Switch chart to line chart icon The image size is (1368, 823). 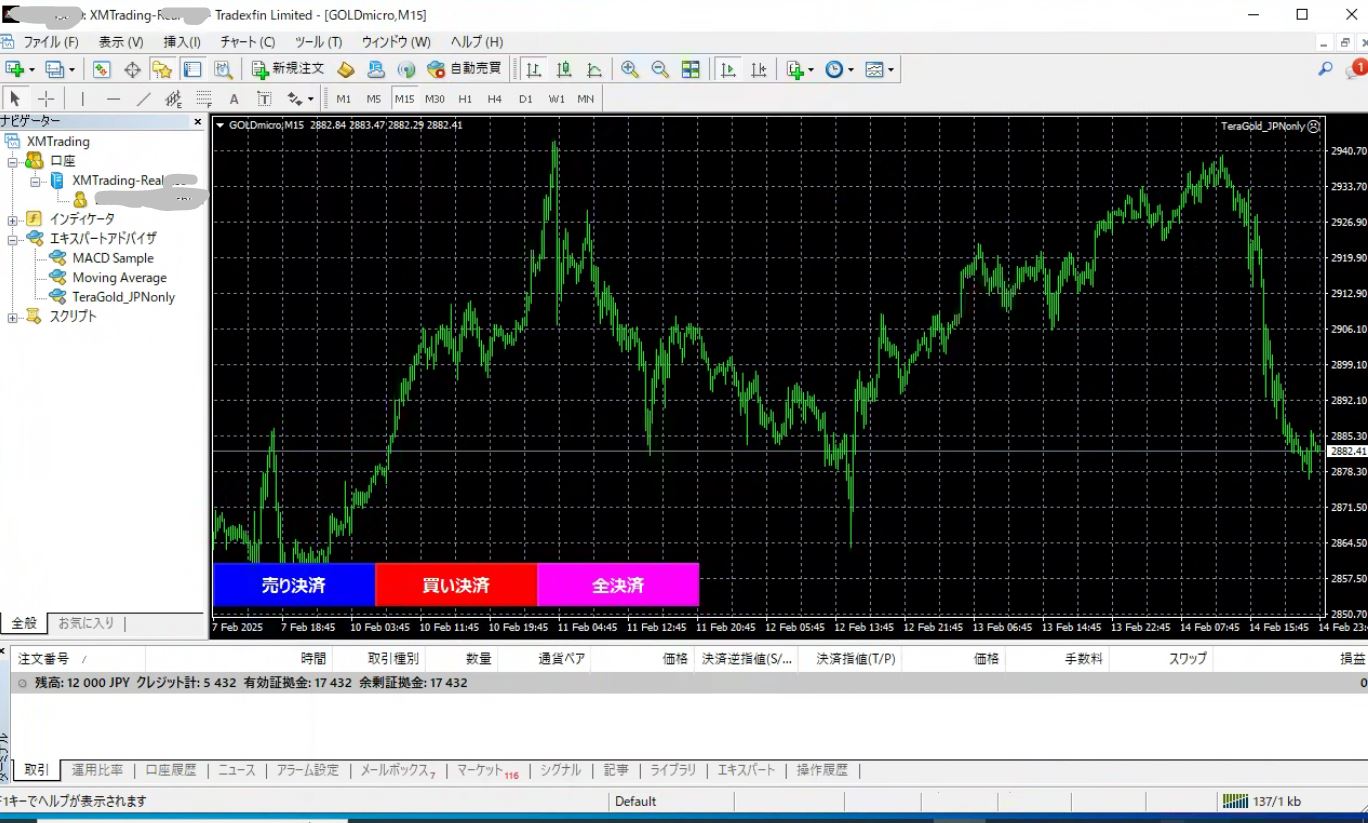tap(594, 69)
